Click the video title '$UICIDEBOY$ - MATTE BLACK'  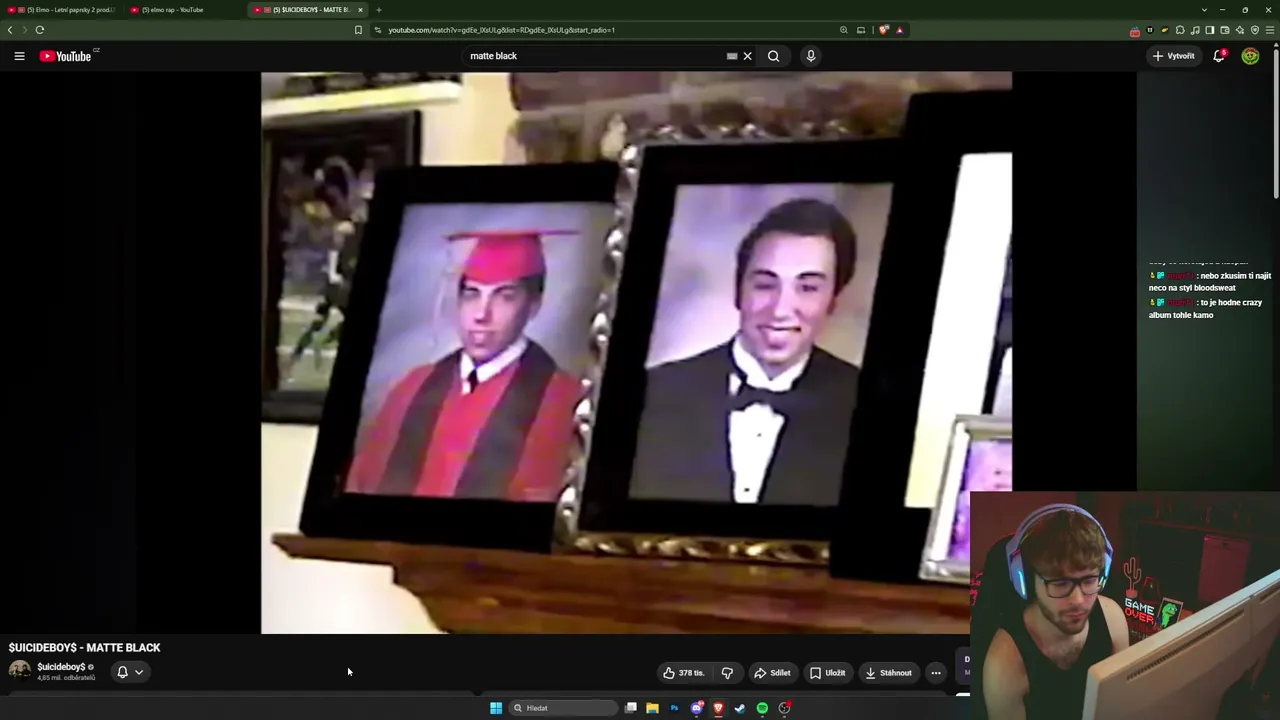[85, 648]
